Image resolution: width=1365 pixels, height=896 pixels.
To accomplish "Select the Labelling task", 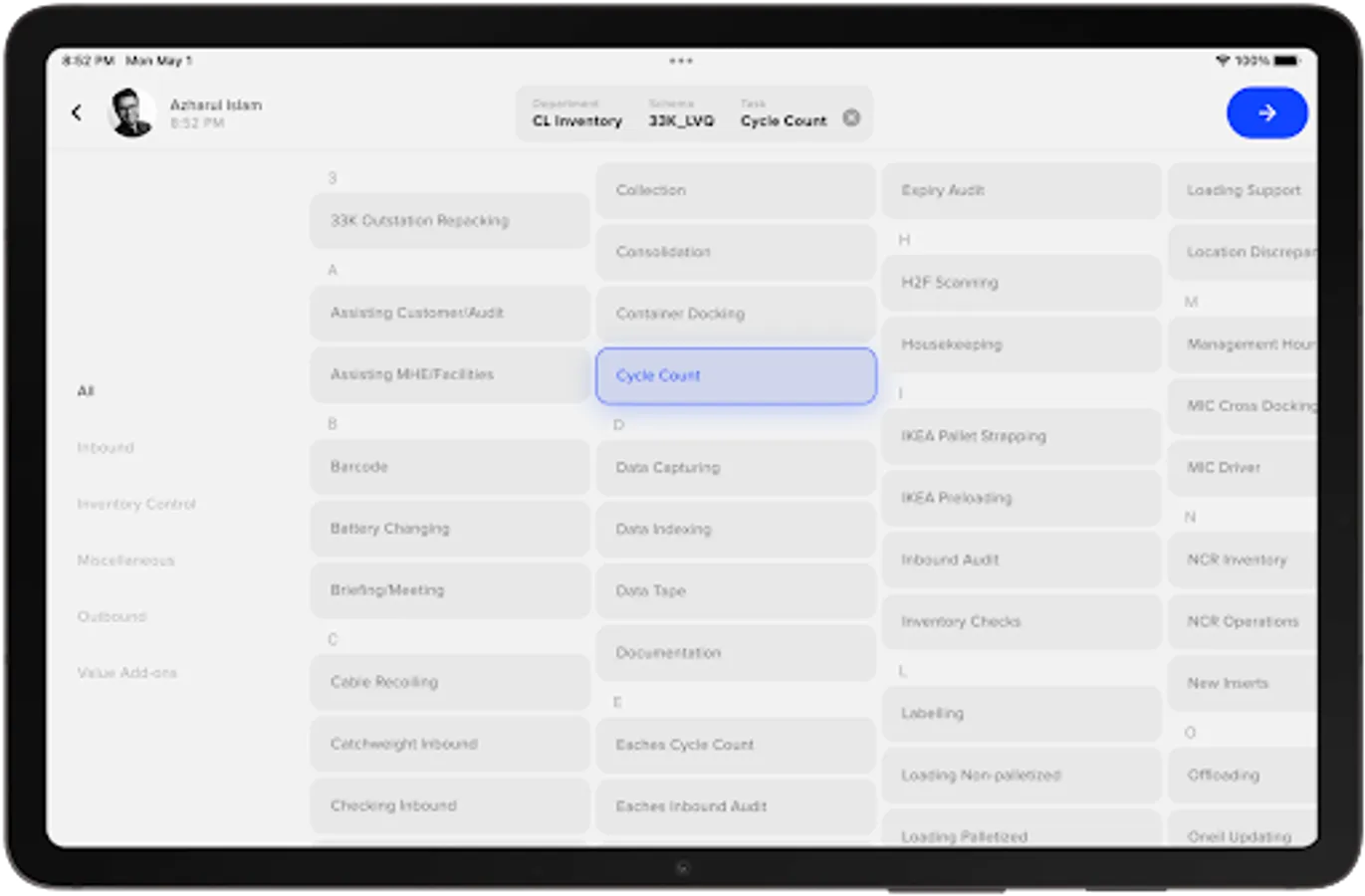I will click(1022, 713).
